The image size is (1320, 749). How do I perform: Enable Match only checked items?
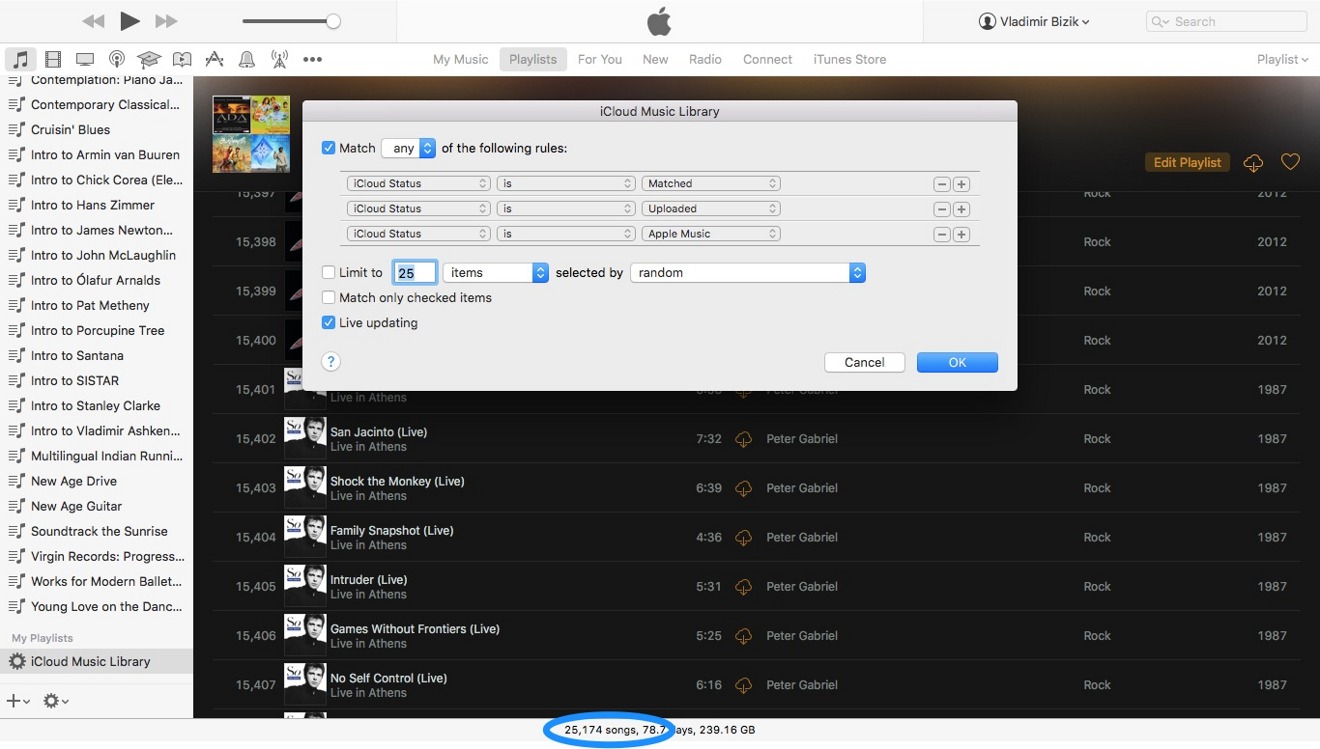tap(329, 298)
